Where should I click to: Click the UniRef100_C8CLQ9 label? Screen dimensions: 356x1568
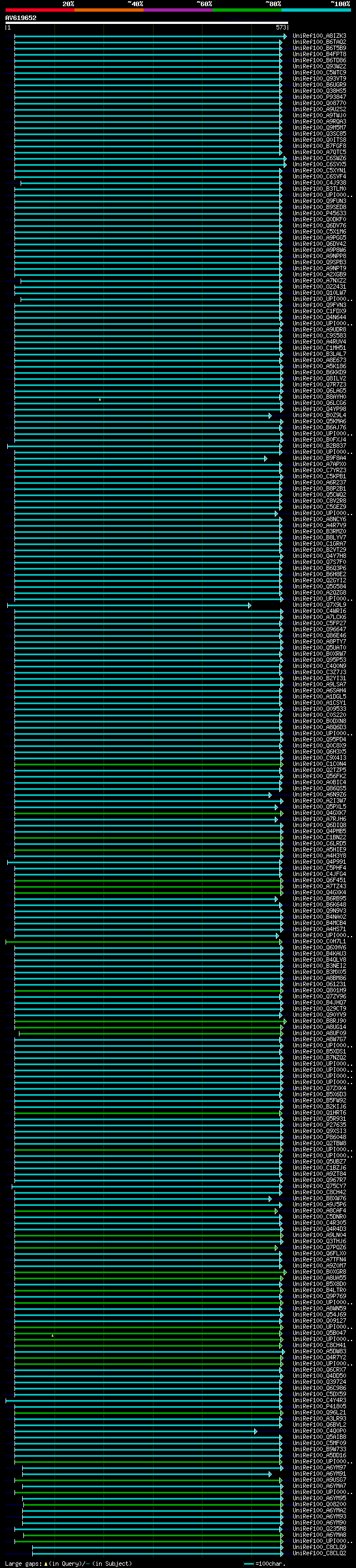click(319, 1547)
